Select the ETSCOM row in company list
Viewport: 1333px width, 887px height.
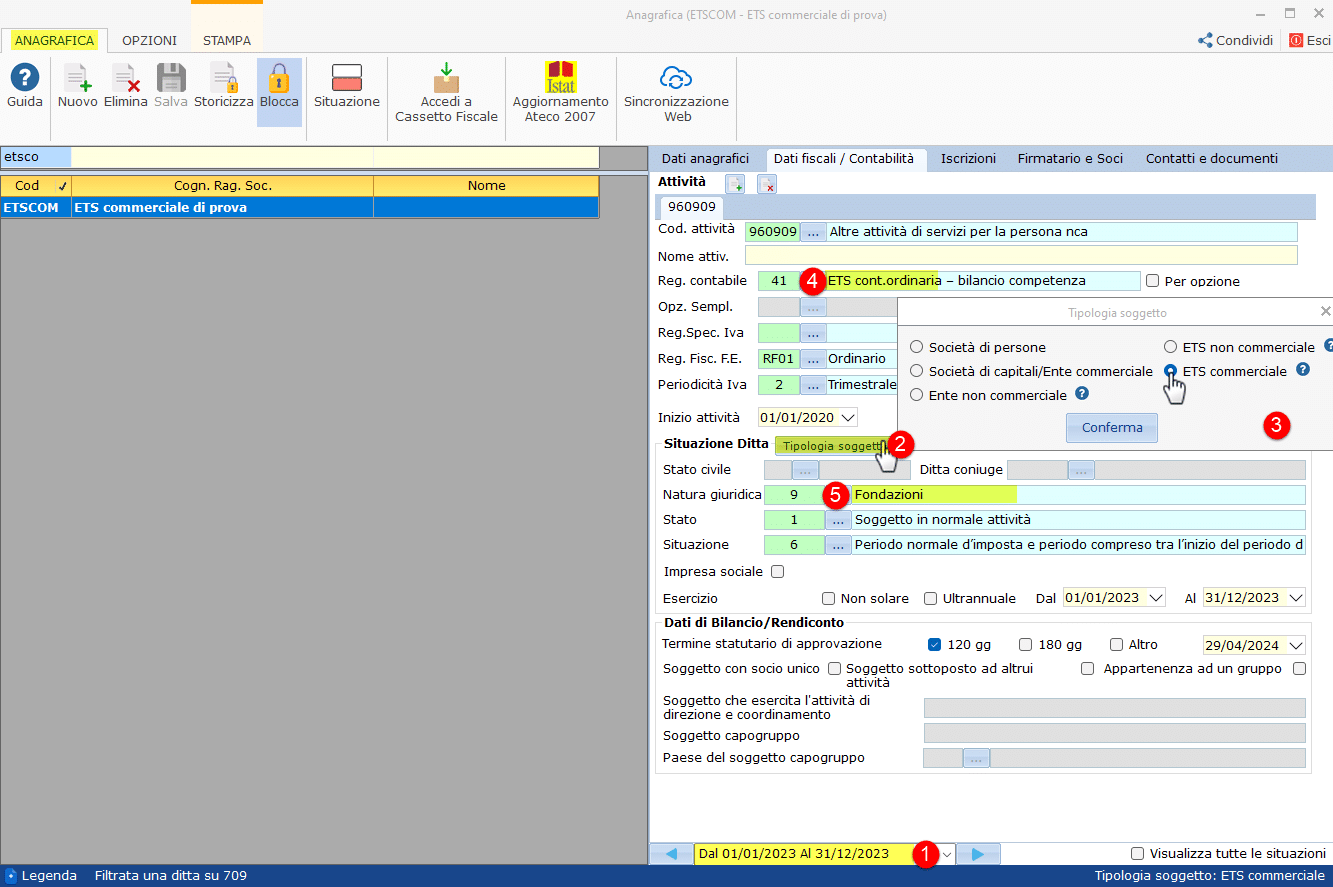pos(300,208)
